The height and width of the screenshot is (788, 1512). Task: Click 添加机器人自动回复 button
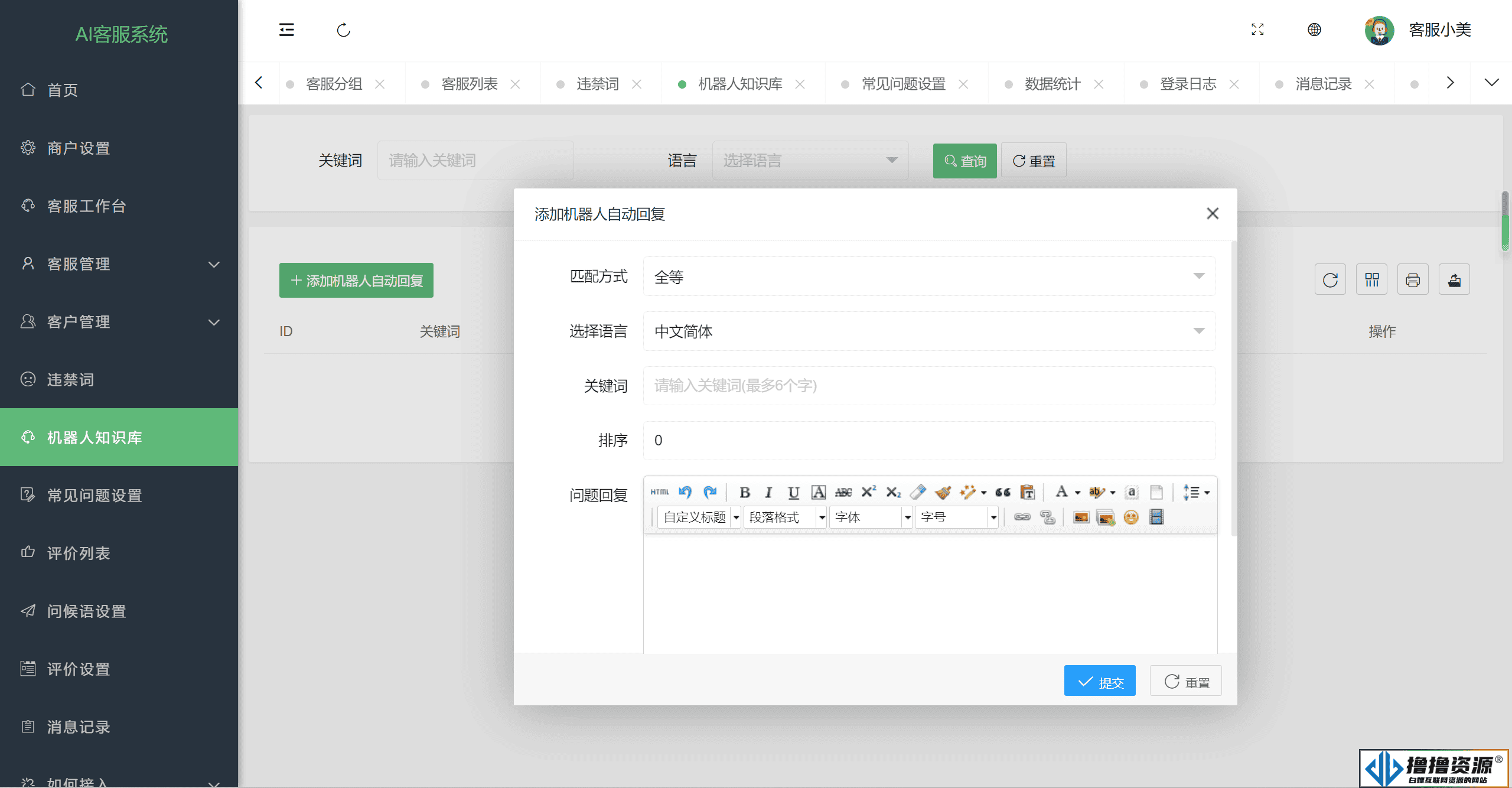click(356, 280)
